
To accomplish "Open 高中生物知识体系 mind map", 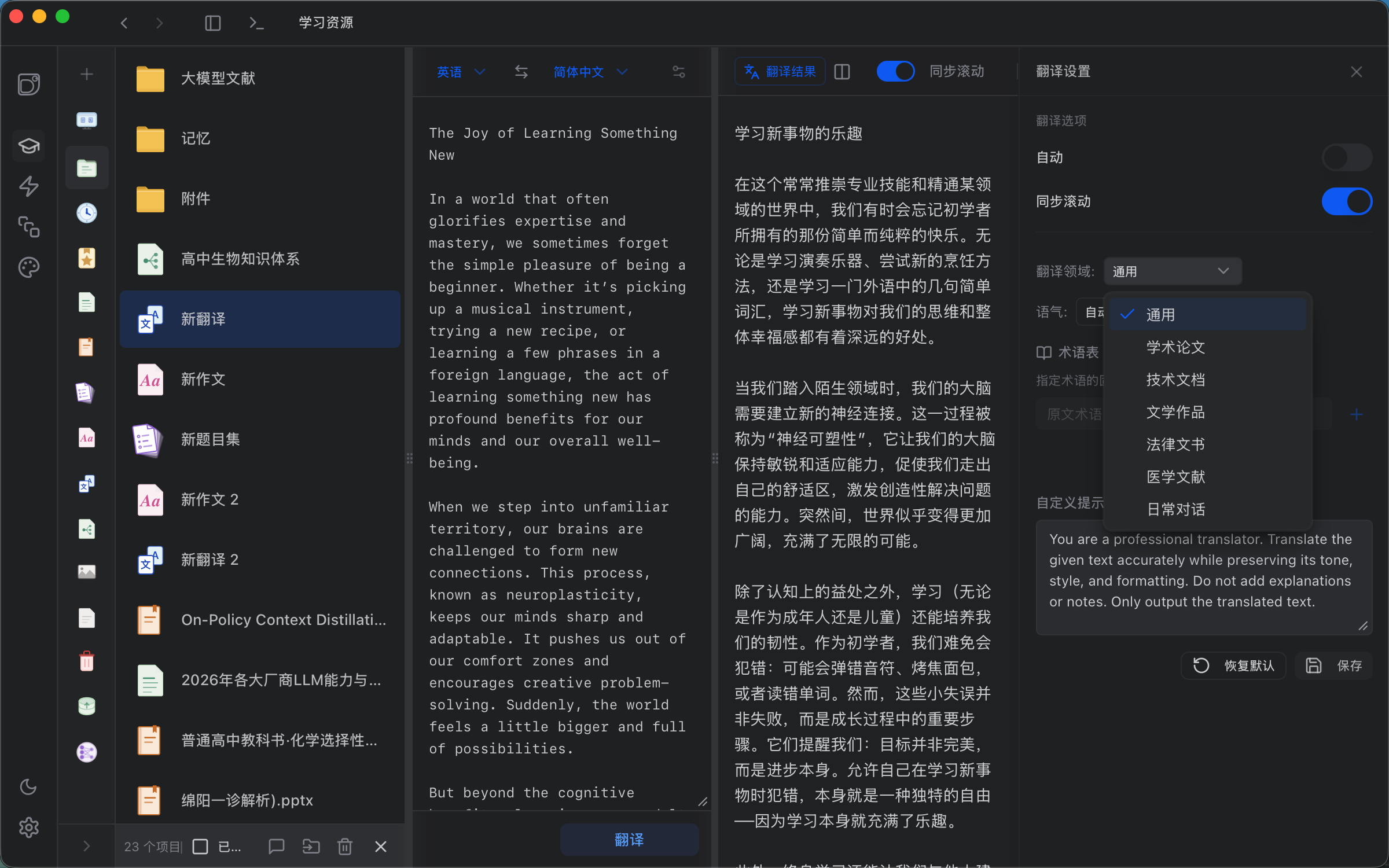I will tap(260, 259).
